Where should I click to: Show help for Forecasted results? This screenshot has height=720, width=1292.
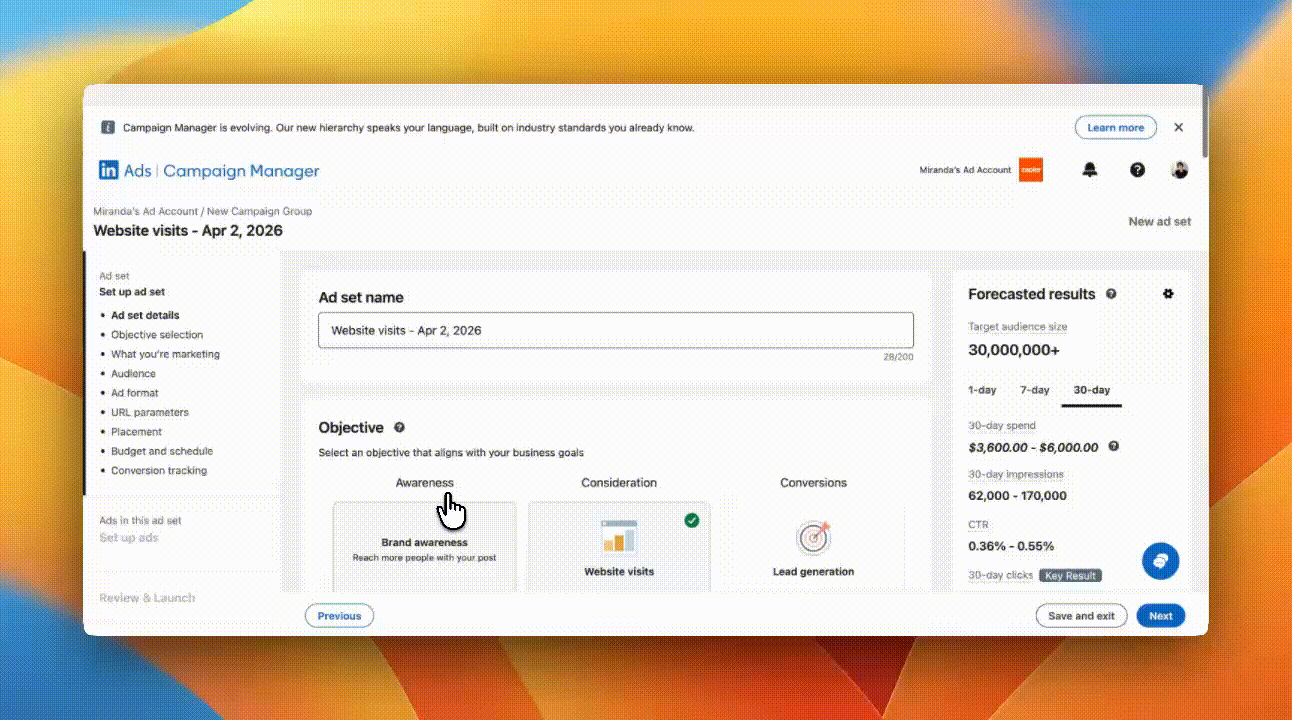pyautogui.click(x=1111, y=295)
